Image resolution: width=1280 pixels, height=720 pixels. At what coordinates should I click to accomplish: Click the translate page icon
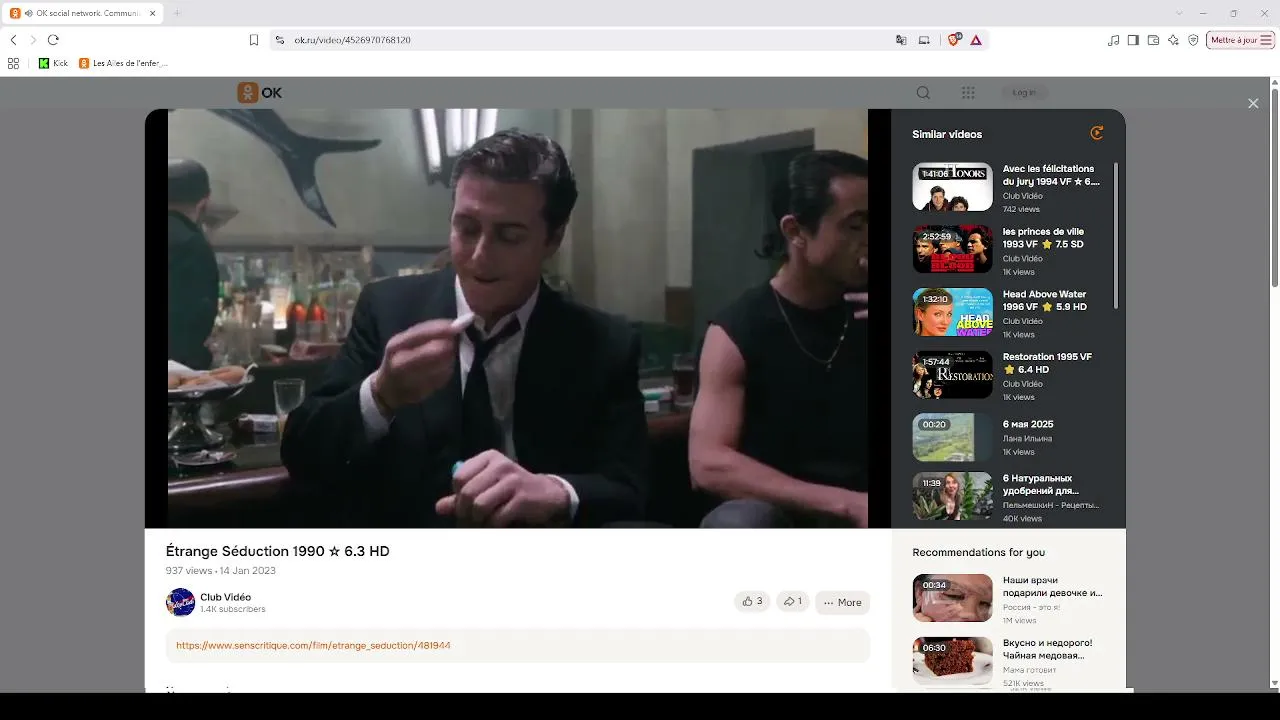click(x=901, y=40)
